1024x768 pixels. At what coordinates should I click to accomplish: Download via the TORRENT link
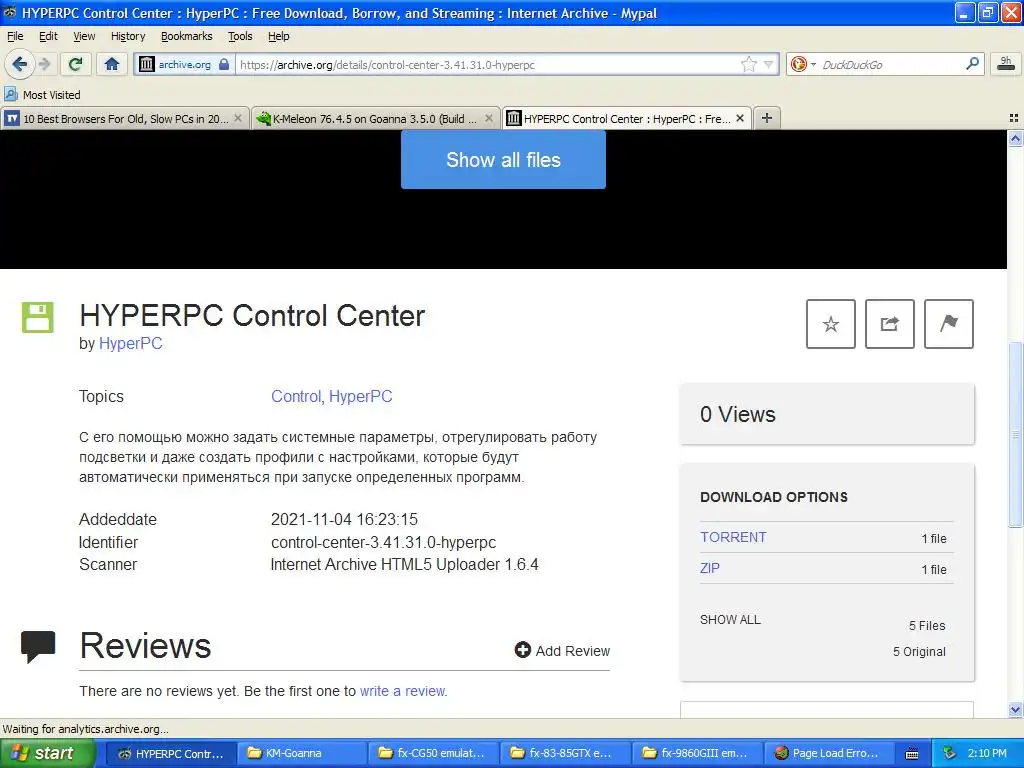pyautogui.click(x=733, y=537)
